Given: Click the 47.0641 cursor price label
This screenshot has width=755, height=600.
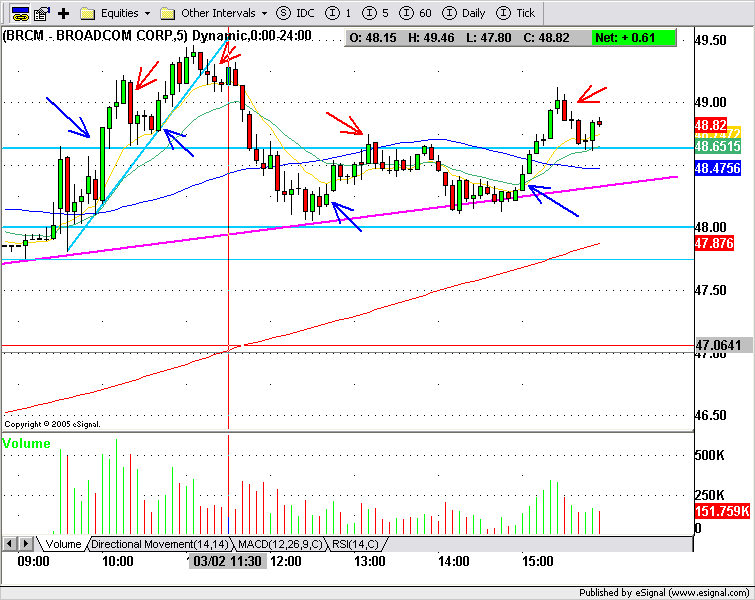Looking at the screenshot, I should click(723, 345).
